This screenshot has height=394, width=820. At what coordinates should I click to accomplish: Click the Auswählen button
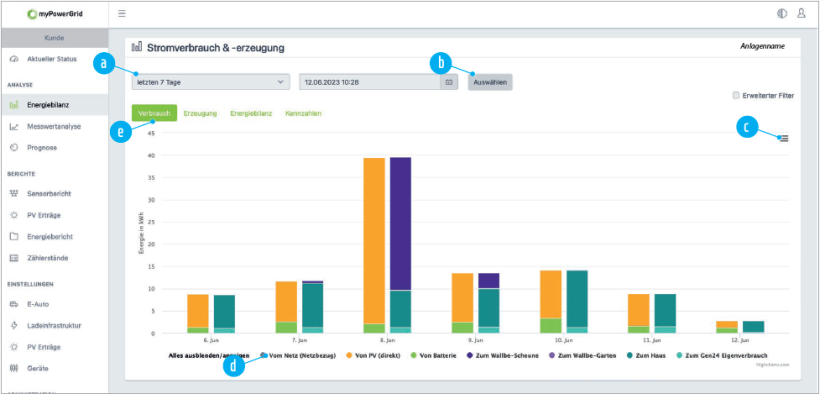click(x=490, y=82)
